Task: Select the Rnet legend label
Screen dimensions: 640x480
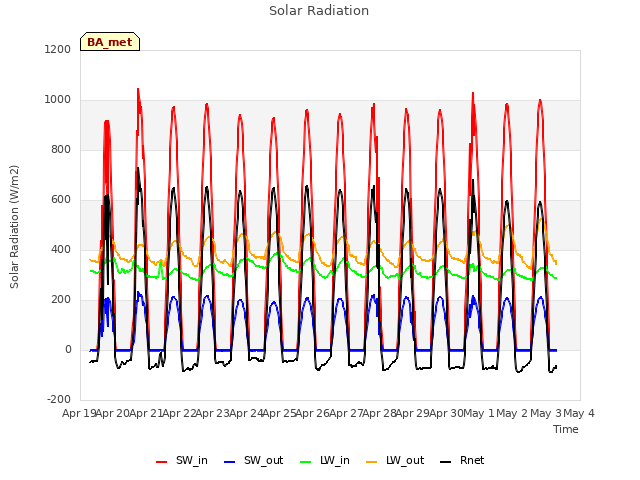Action: point(472,460)
